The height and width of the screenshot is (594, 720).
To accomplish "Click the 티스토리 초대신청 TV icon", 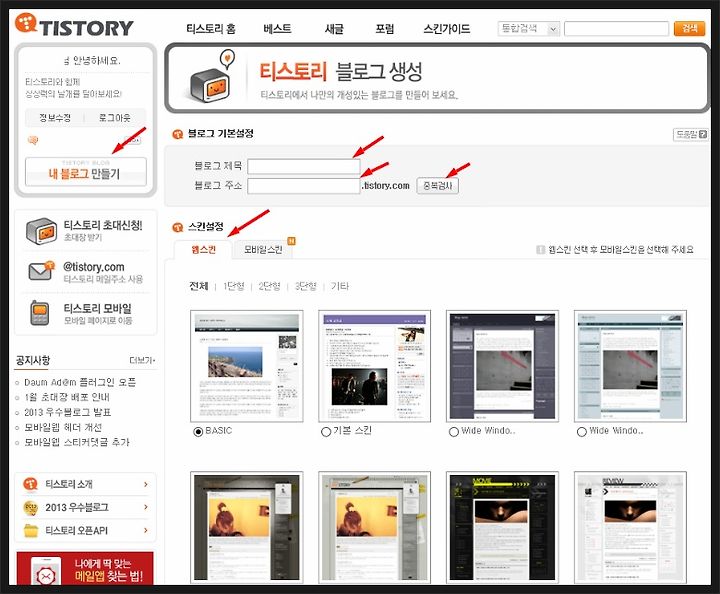I will tap(41, 231).
